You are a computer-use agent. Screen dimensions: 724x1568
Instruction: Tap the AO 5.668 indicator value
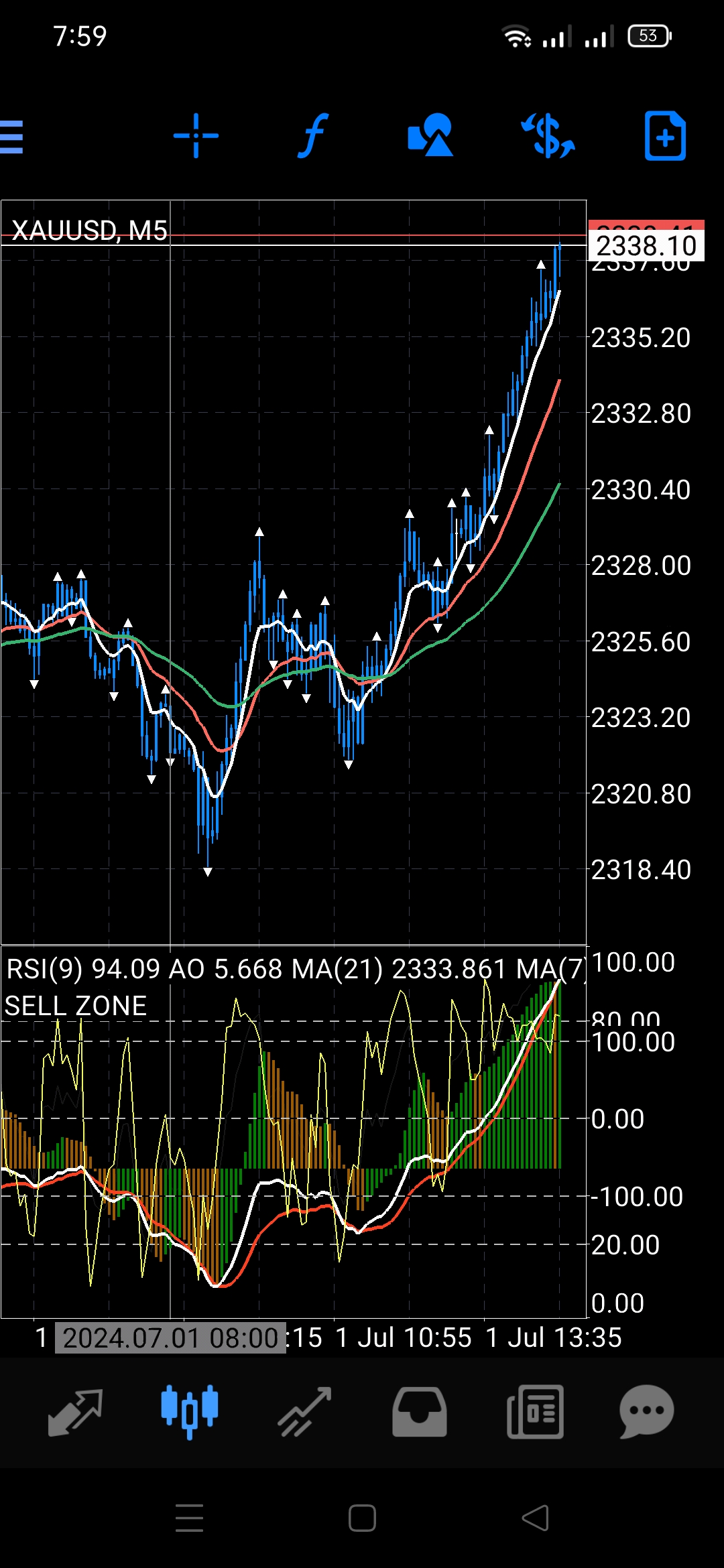click(226, 969)
